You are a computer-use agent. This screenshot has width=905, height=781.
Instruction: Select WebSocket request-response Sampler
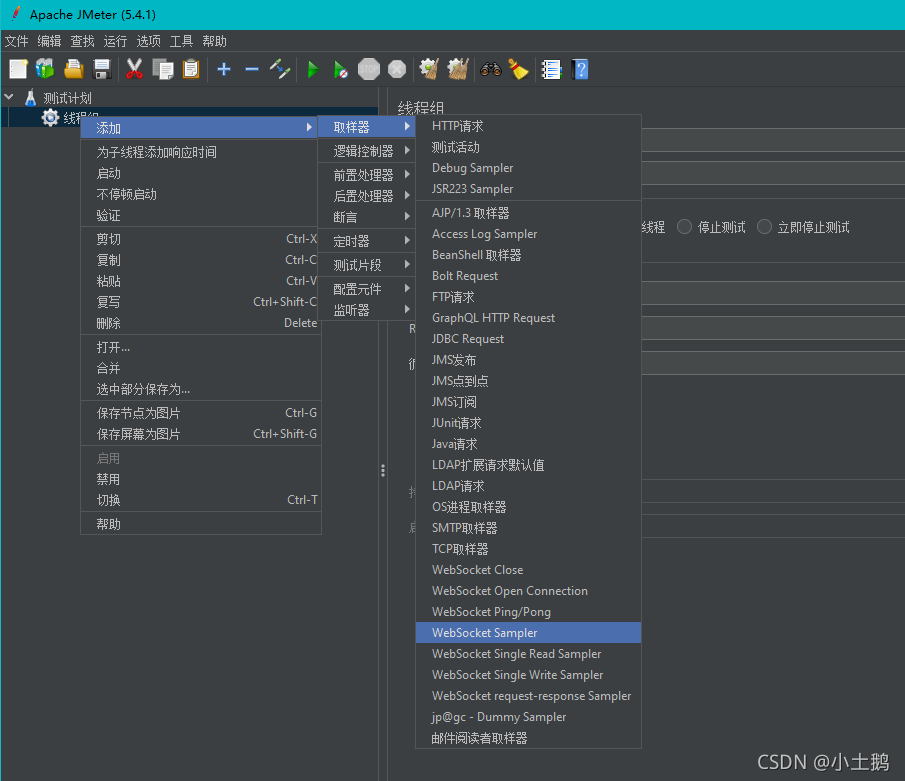click(x=528, y=696)
